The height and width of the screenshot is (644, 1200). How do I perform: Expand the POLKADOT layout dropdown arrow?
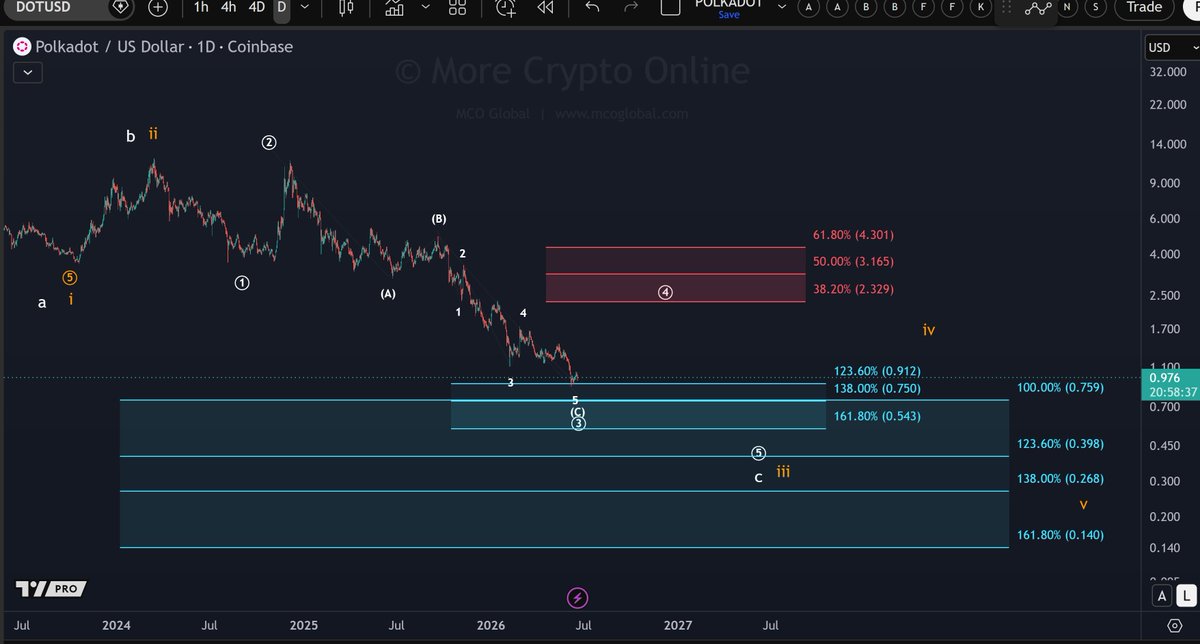(x=781, y=7)
